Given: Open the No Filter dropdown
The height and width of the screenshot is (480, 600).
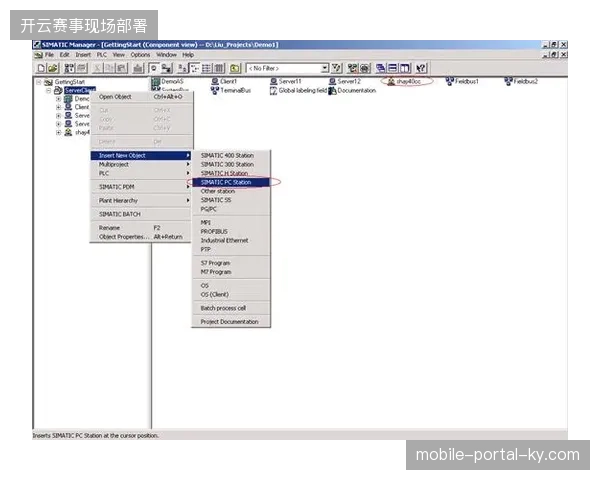Looking at the screenshot, I should (x=324, y=68).
